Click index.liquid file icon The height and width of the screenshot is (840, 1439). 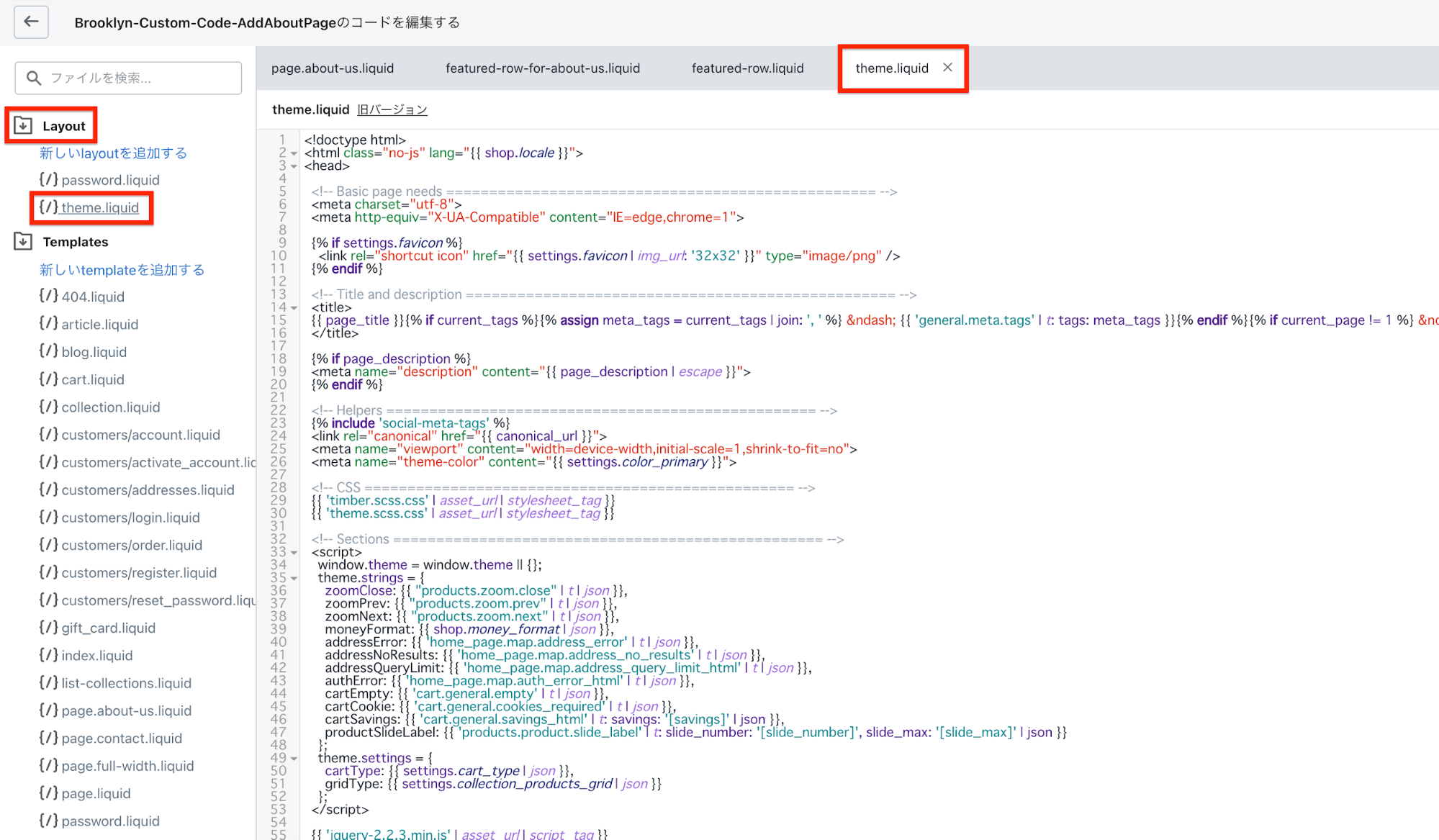tap(48, 655)
